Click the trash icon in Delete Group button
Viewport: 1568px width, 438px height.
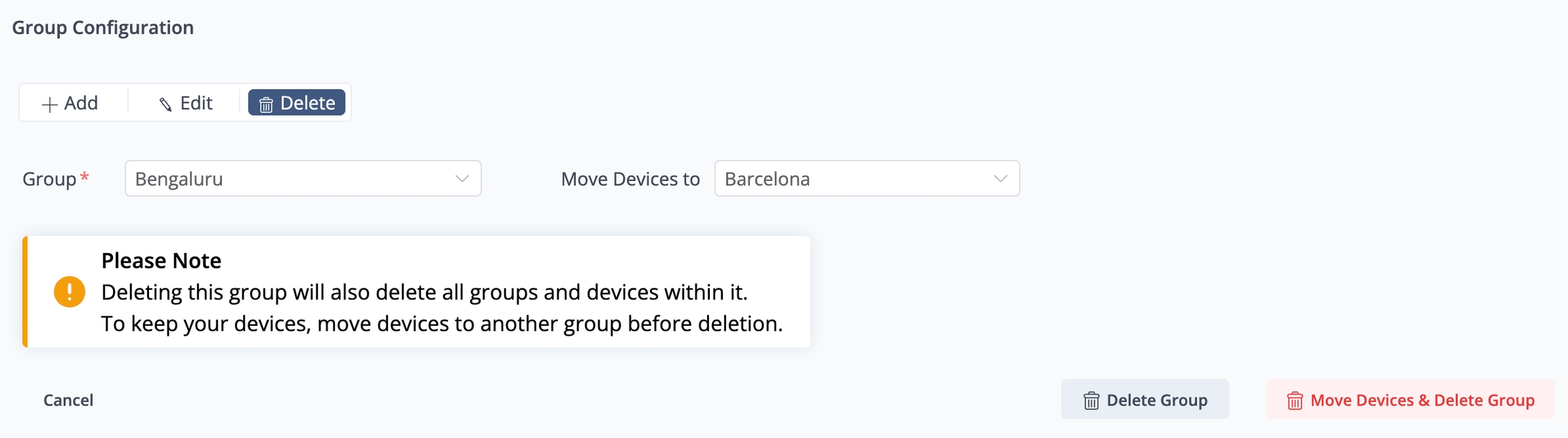coord(1091,401)
